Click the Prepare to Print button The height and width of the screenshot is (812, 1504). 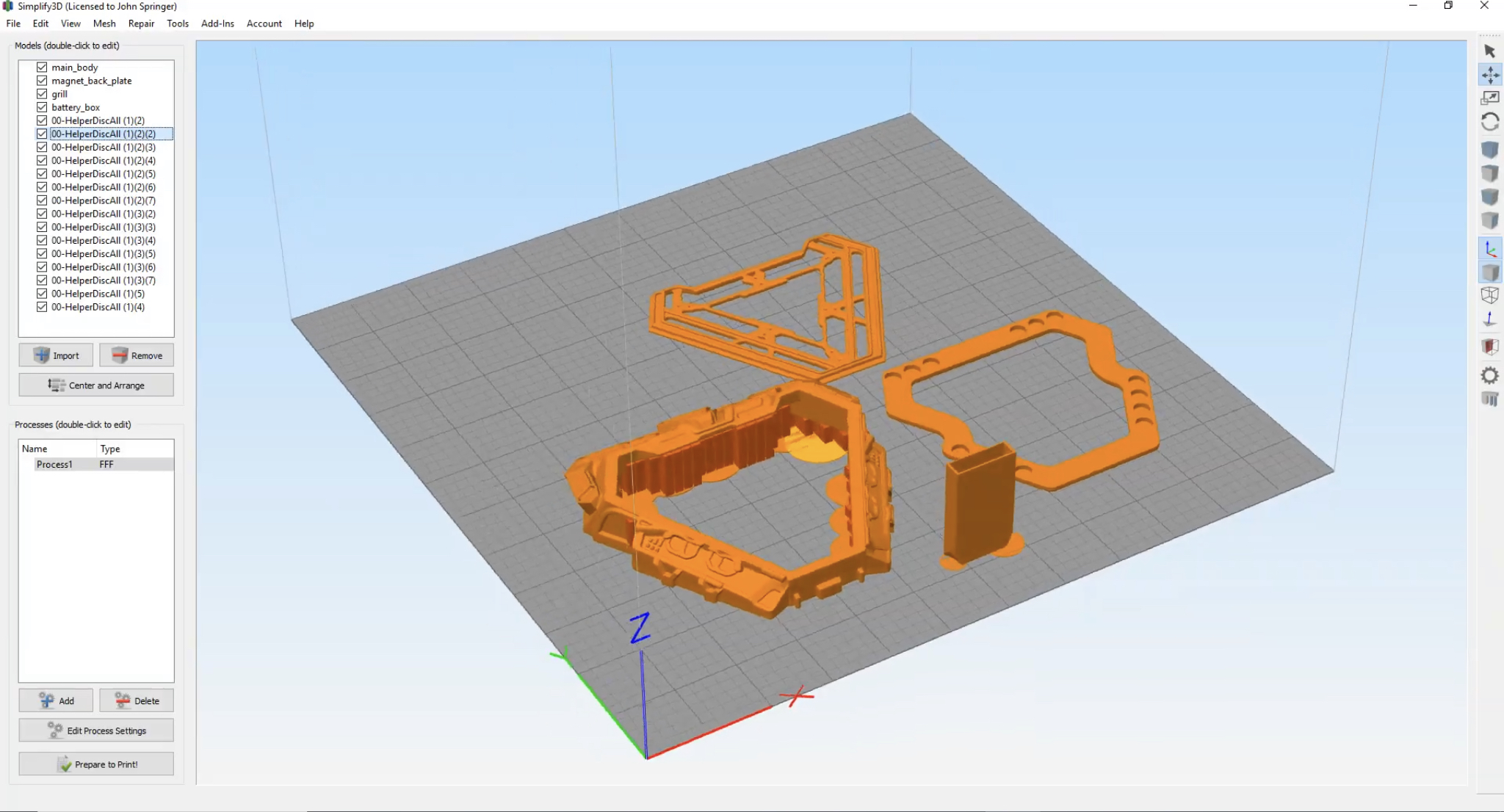[96, 764]
